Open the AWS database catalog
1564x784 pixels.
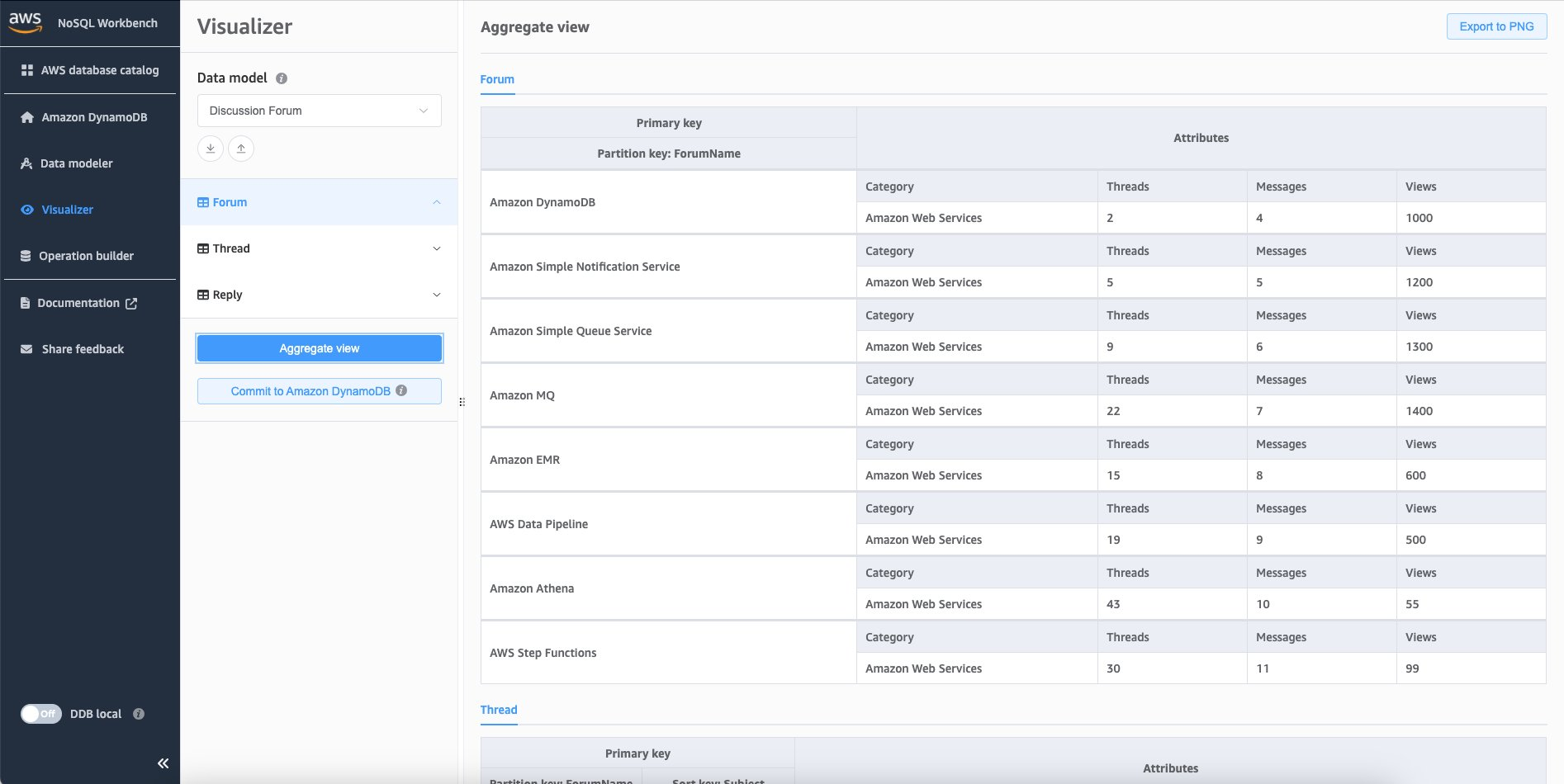click(x=90, y=70)
